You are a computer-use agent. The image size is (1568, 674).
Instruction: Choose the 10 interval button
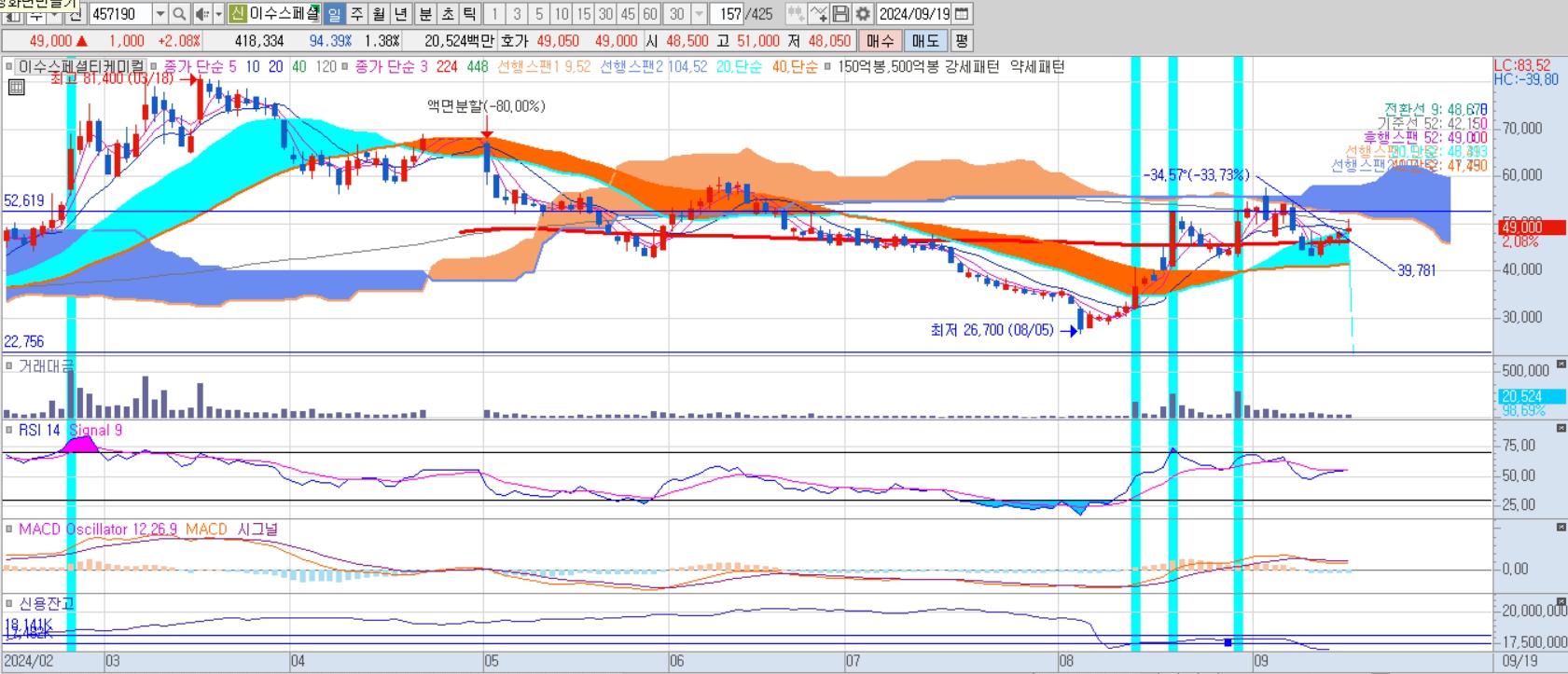click(x=562, y=14)
